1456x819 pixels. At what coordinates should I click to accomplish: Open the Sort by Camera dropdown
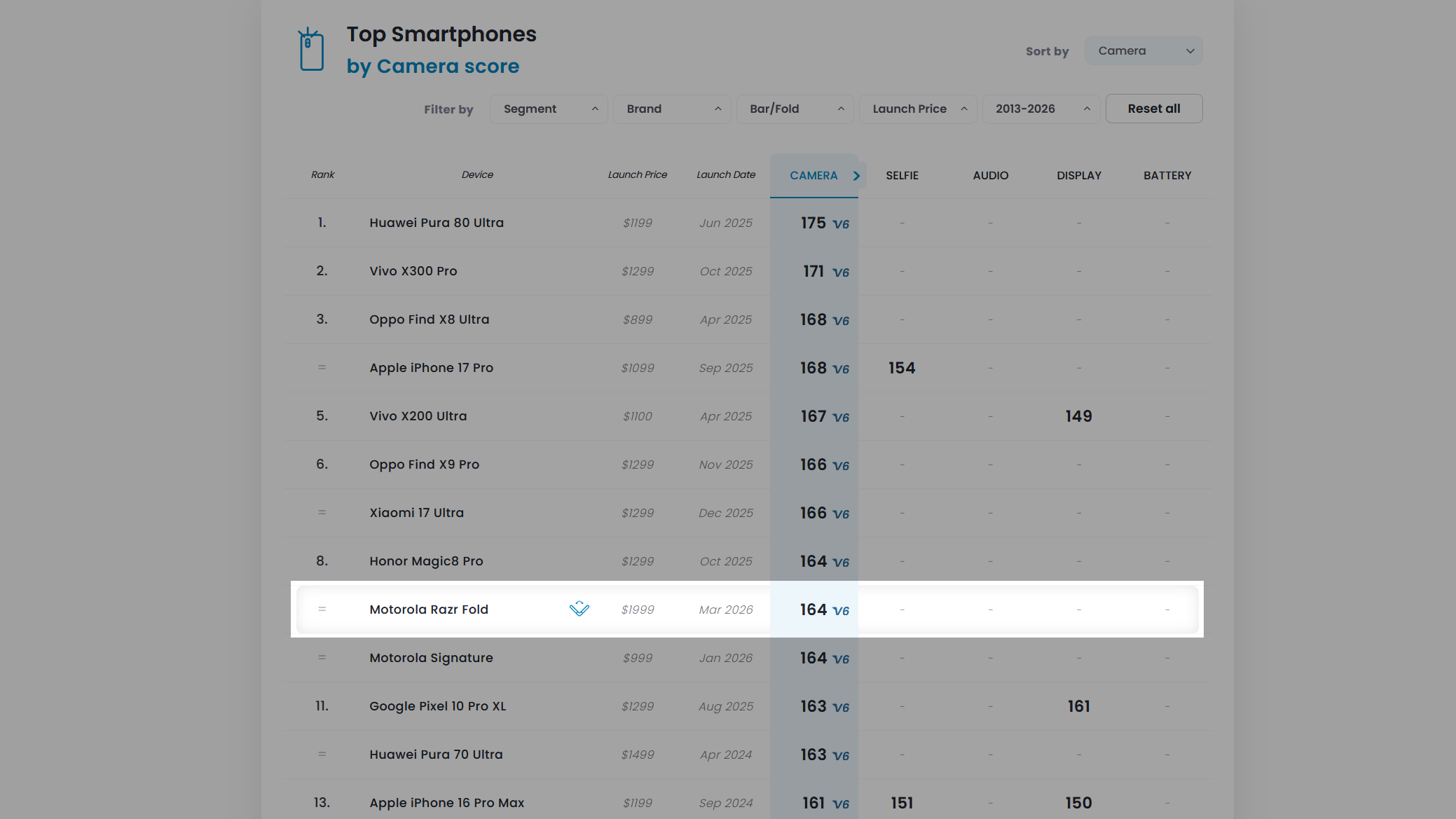1143,51
